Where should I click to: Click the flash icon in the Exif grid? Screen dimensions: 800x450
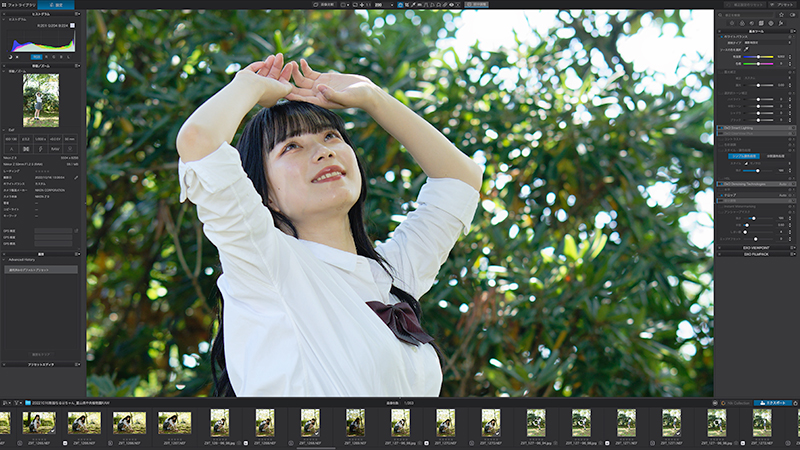point(40,148)
